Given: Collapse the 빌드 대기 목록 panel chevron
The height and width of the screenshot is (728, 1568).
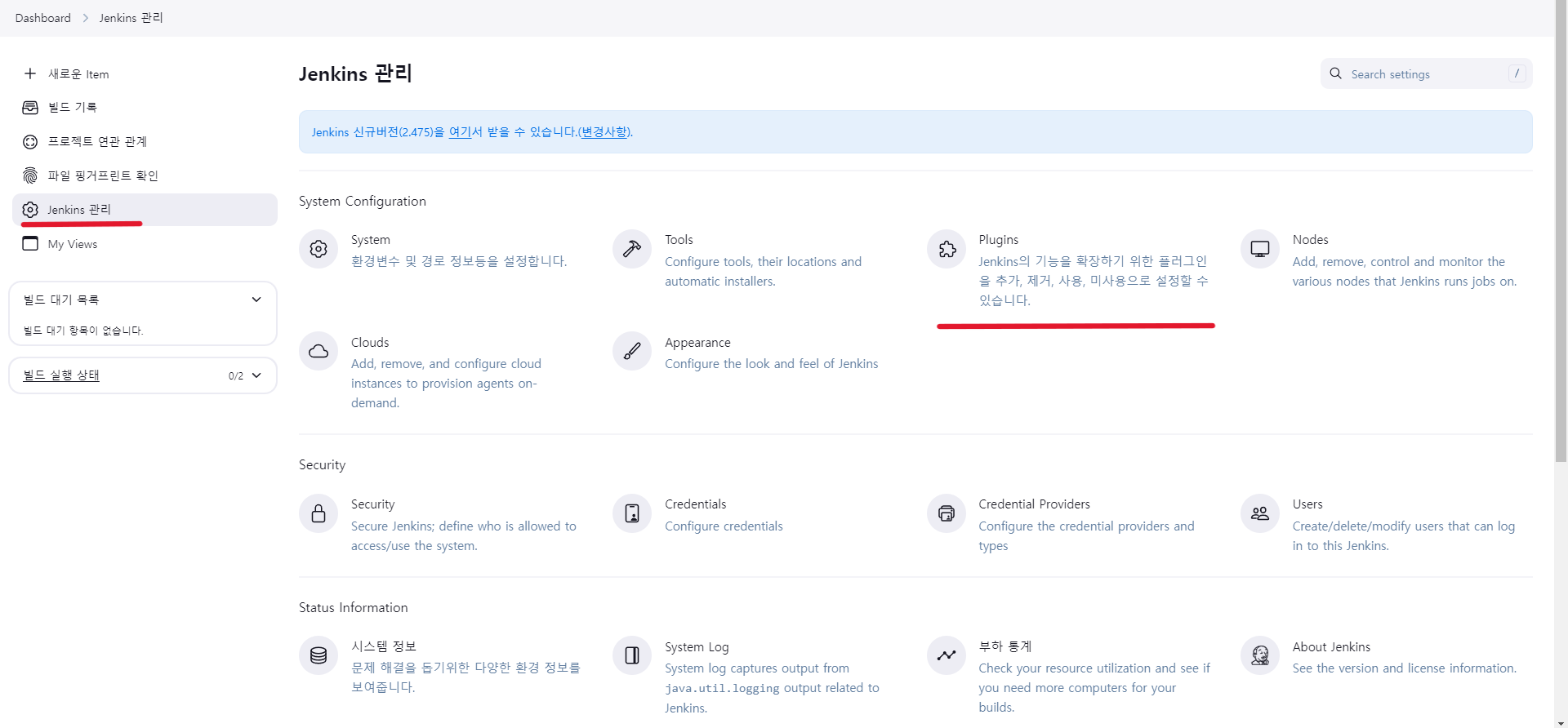Looking at the screenshot, I should (x=256, y=300).
